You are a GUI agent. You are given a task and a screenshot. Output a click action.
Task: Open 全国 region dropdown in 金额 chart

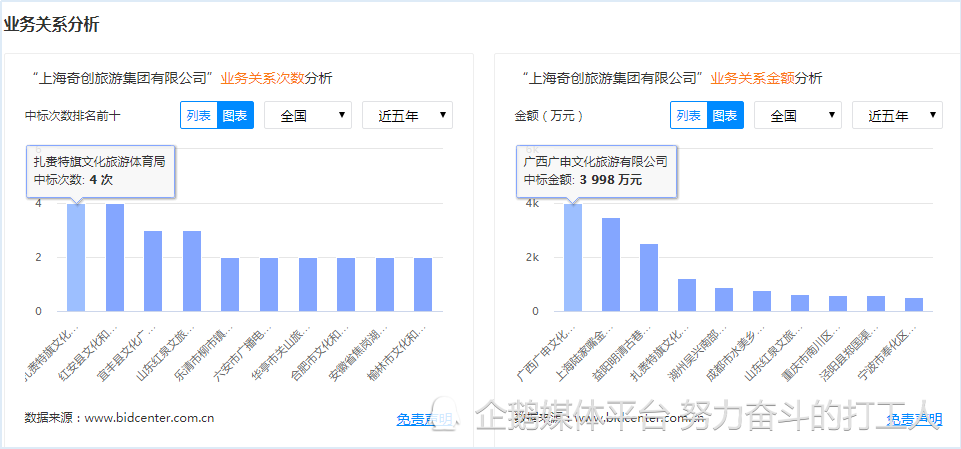tap(797, 115)
